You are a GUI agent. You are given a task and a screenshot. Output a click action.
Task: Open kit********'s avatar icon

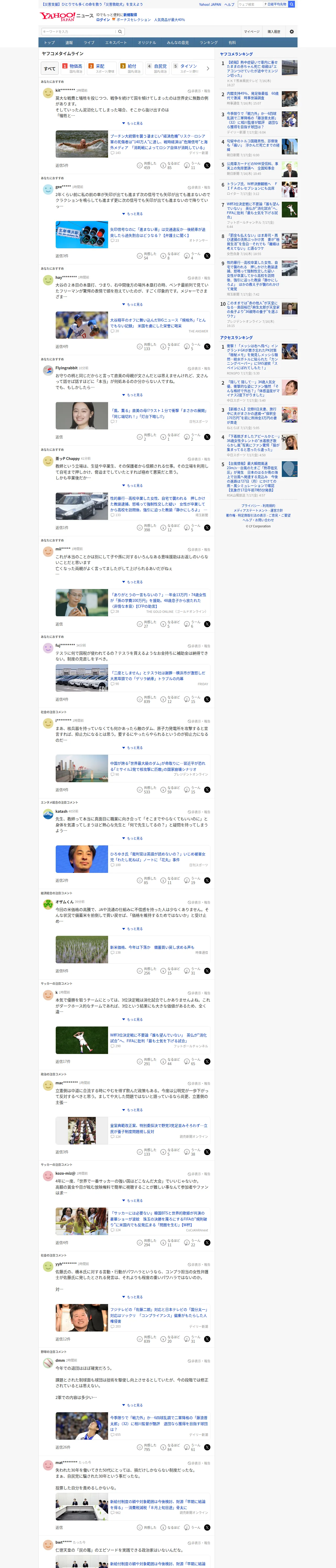[48, 93]
